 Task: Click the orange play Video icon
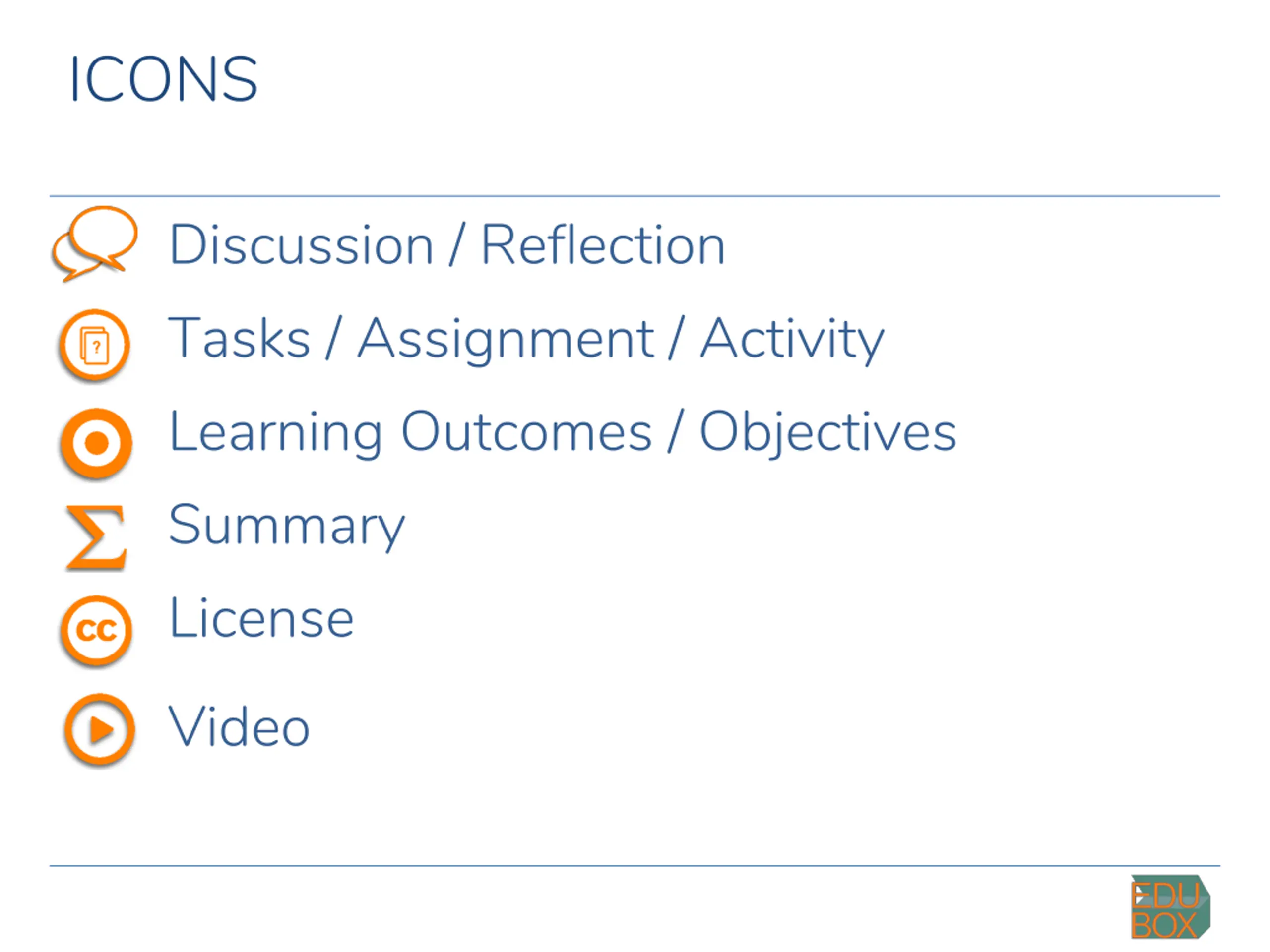tap(100, 730)
